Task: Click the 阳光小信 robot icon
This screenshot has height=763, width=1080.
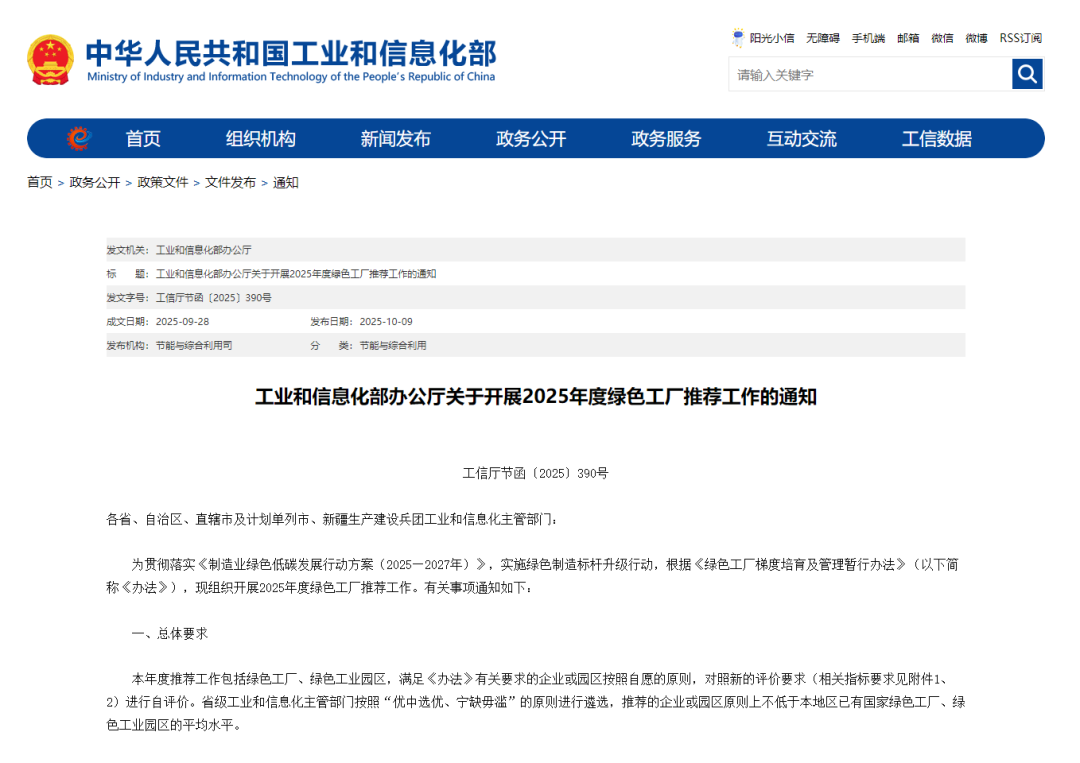Action: [x=738, y=38]
